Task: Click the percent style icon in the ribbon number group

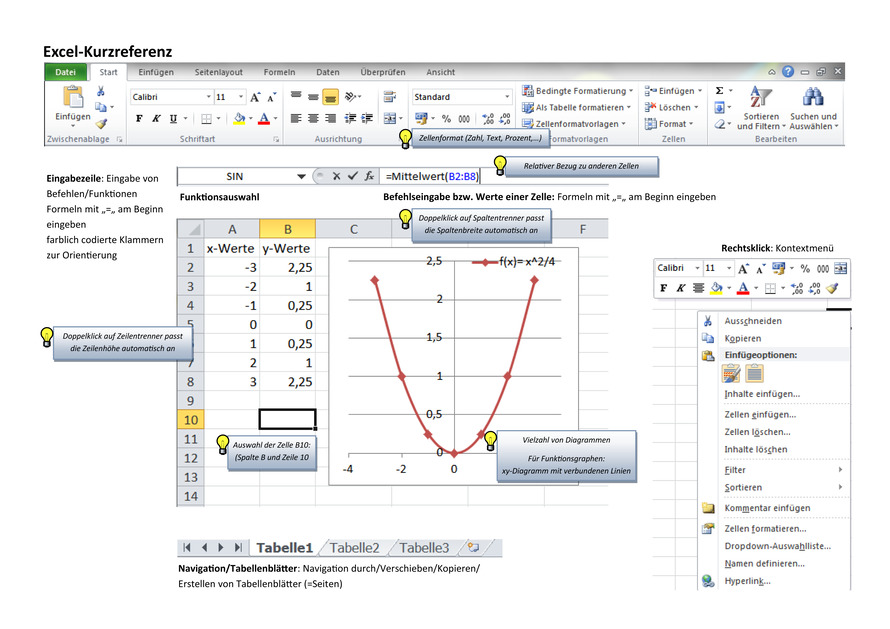Action: (447, 119)
